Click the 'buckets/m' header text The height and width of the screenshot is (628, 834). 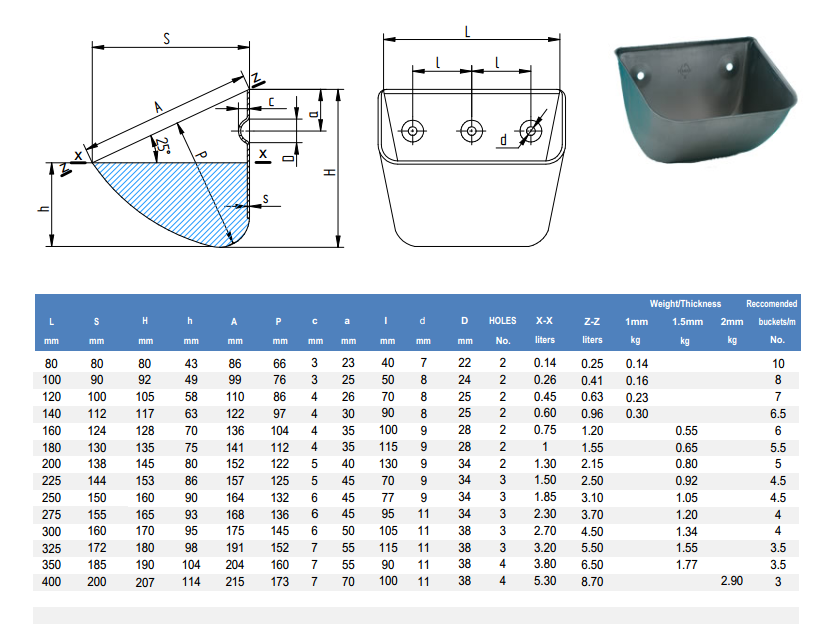[x=777, y=322]
